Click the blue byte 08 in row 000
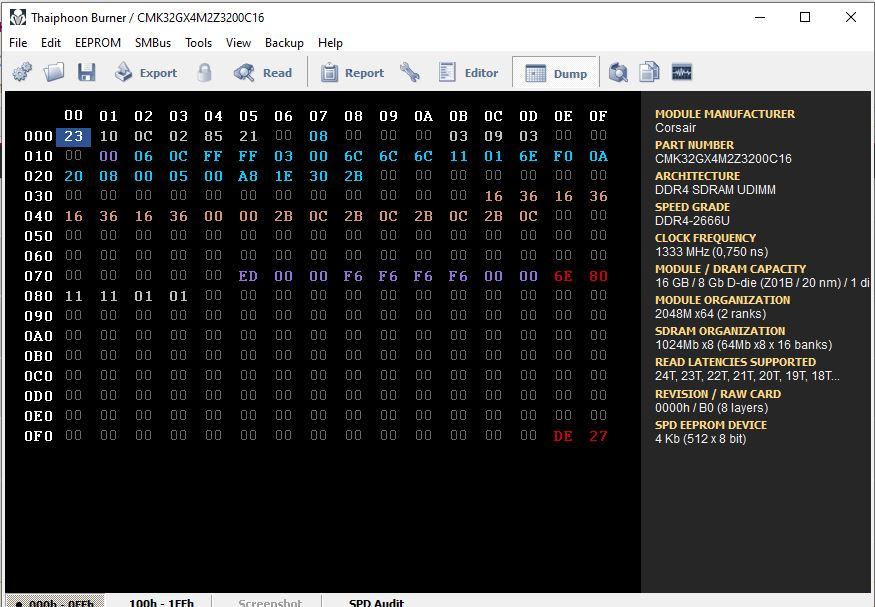The height and width of the screenshot is (607, 875). [319, 136]
